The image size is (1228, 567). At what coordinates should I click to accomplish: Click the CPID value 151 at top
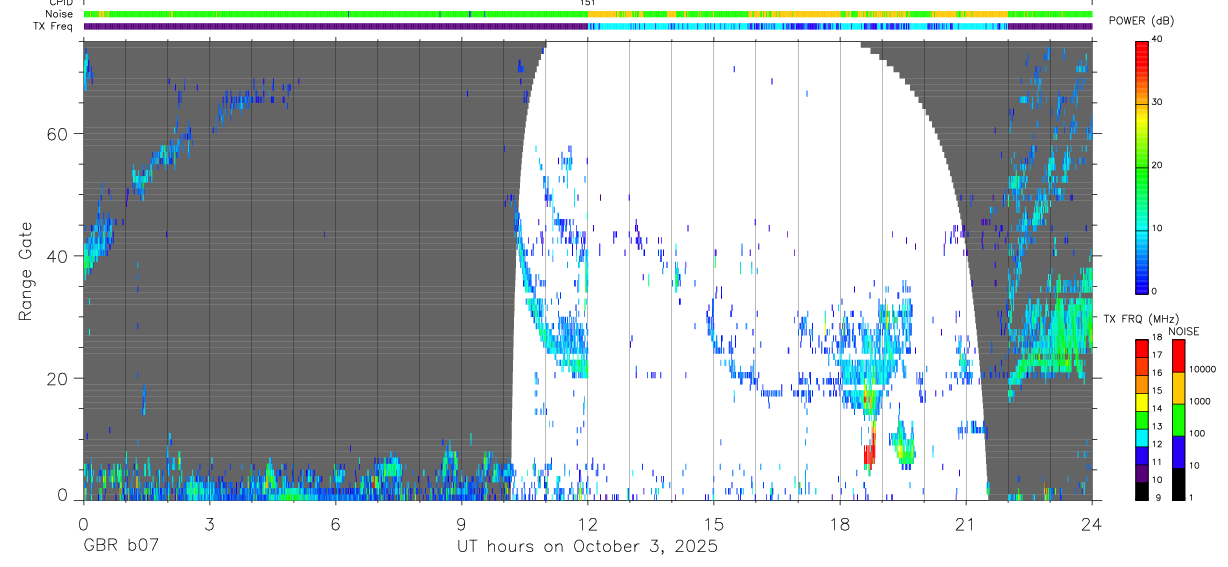588,3
